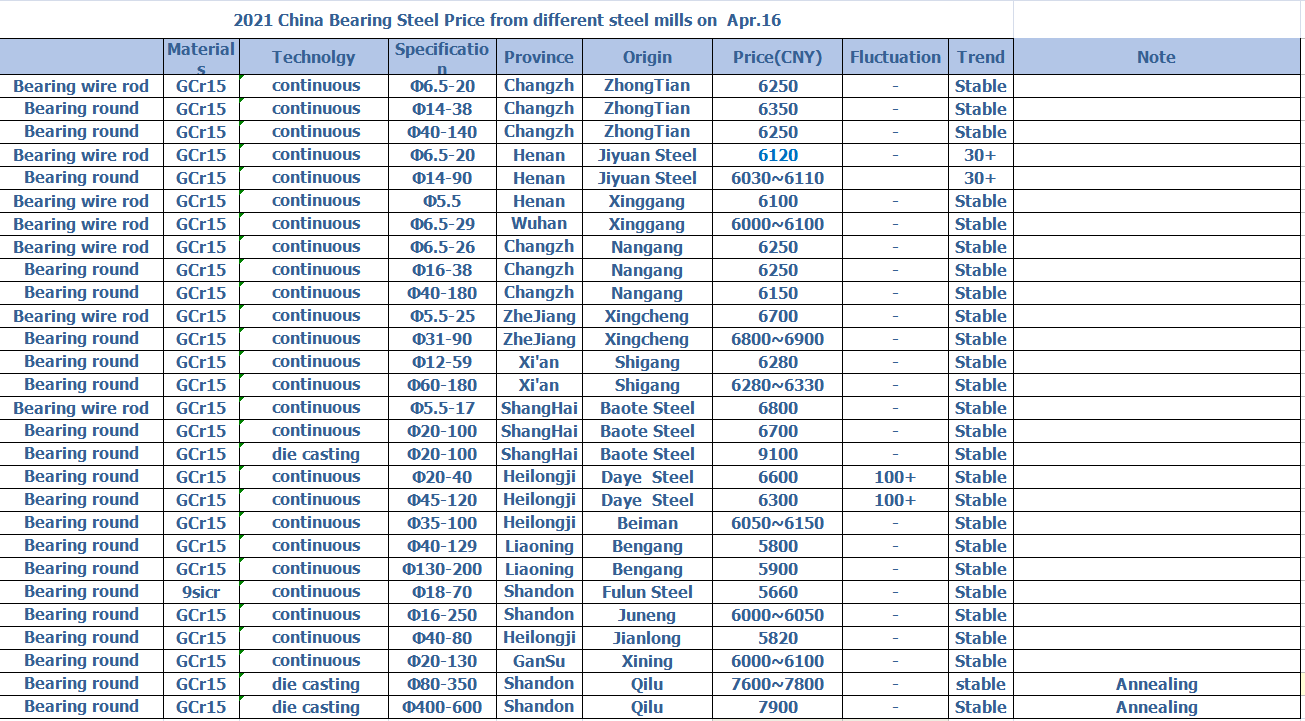Viewport: 1305px width, 721px height.
Task: Select the 7600~7800 price cell
Action: pos(777,684)
